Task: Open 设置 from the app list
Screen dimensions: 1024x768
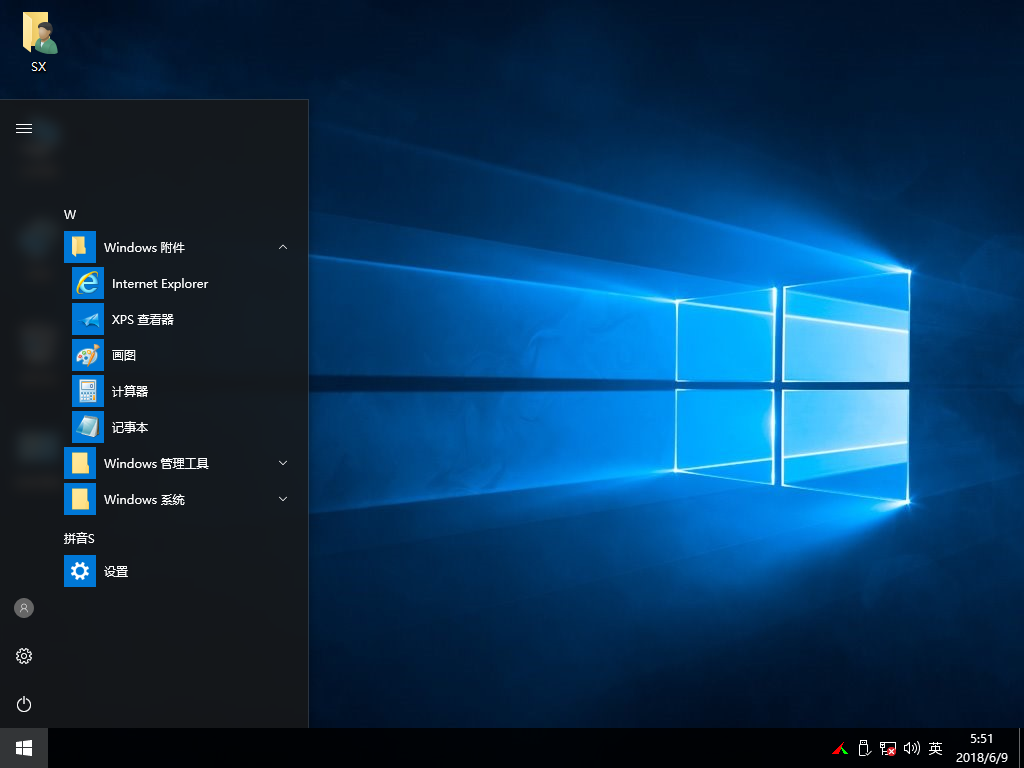Action: 116,572
